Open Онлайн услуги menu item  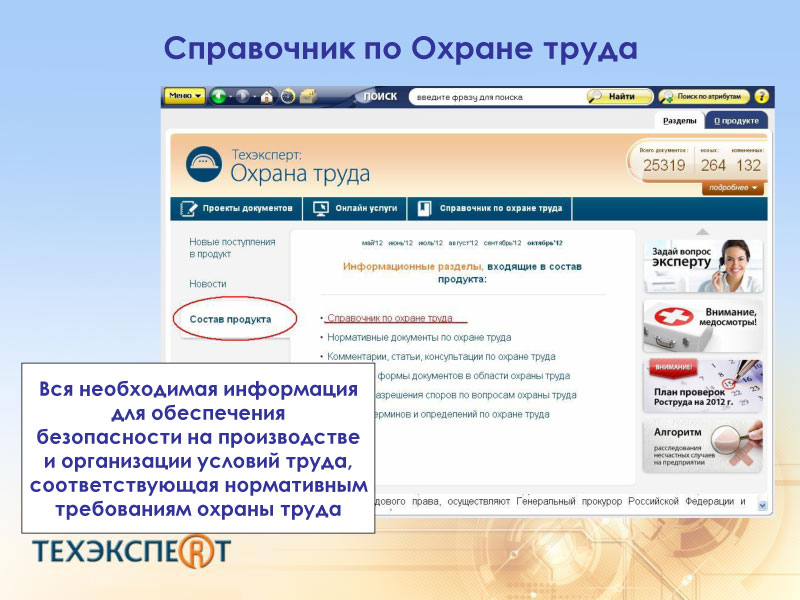point(355,208)
